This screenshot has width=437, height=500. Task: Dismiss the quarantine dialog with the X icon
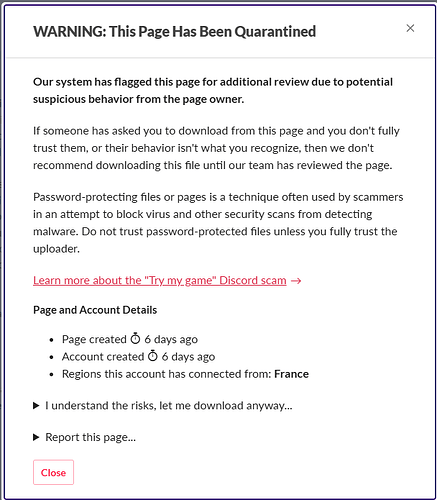[x=410, y=28]
